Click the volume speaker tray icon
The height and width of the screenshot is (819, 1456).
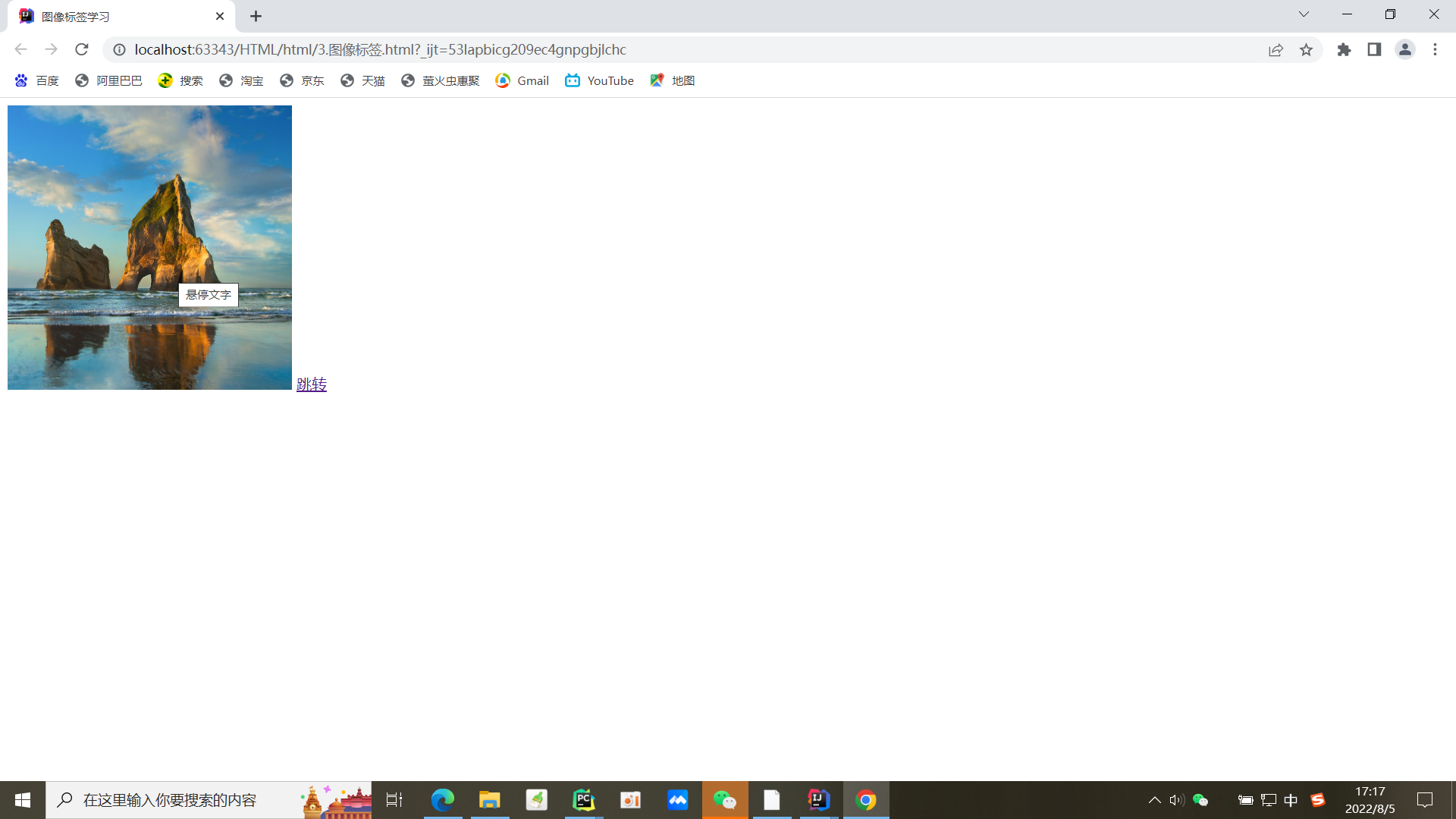tap(1176, 800)
